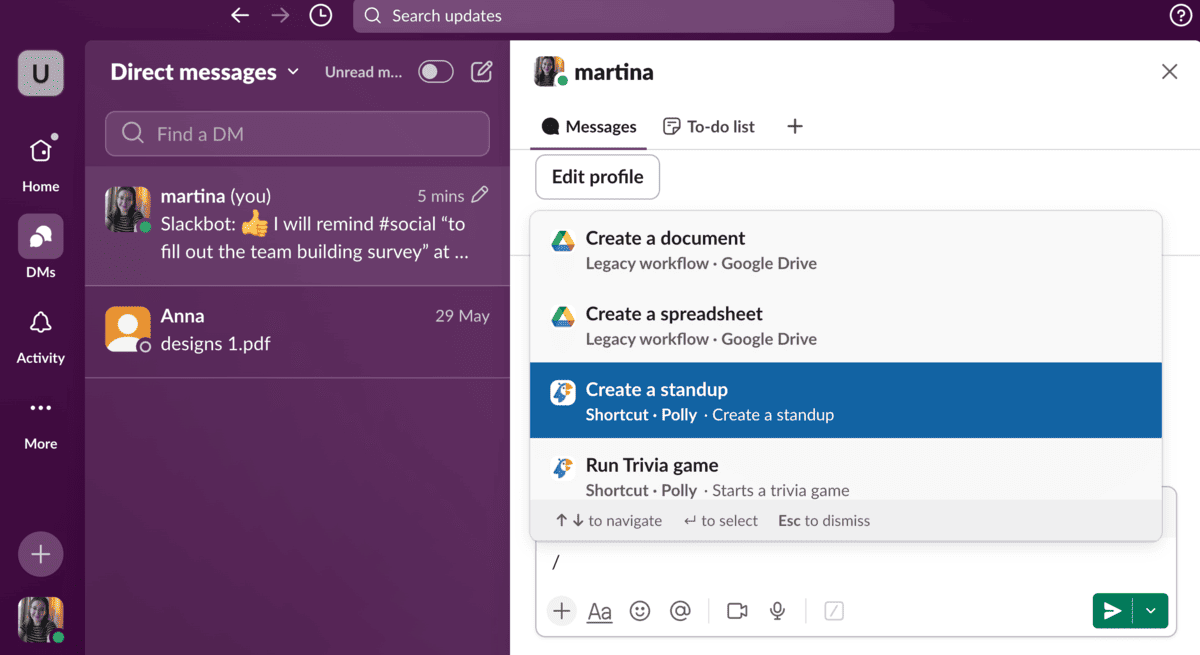Open More options in sidebar
This screenshot has width=1200, height=655.
(41, 408)
